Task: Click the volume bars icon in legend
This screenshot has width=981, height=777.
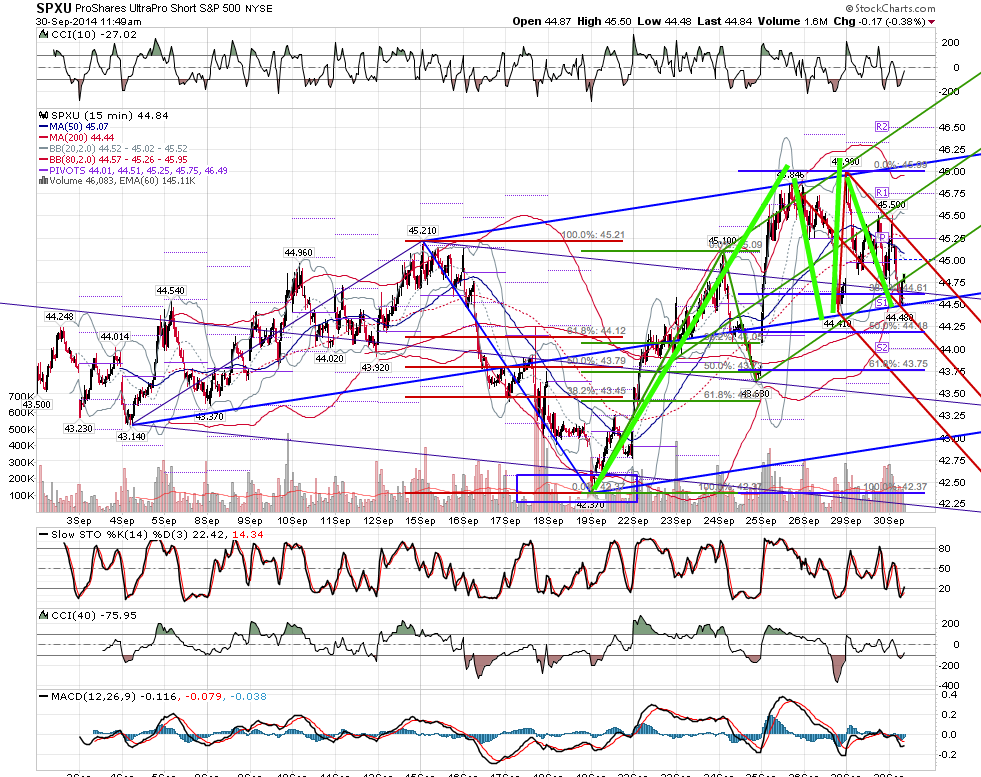Action: 43,181
